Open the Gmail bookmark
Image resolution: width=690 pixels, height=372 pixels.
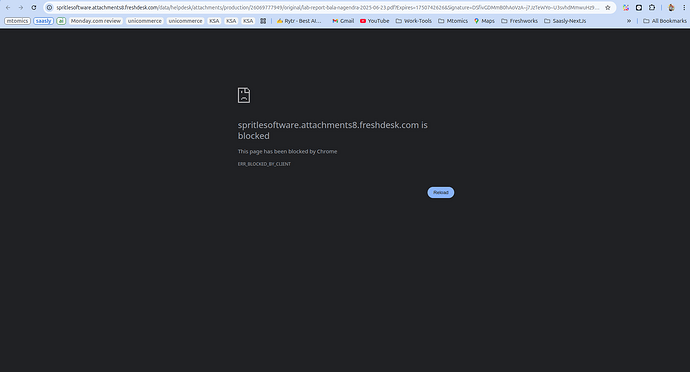[343, 21]
